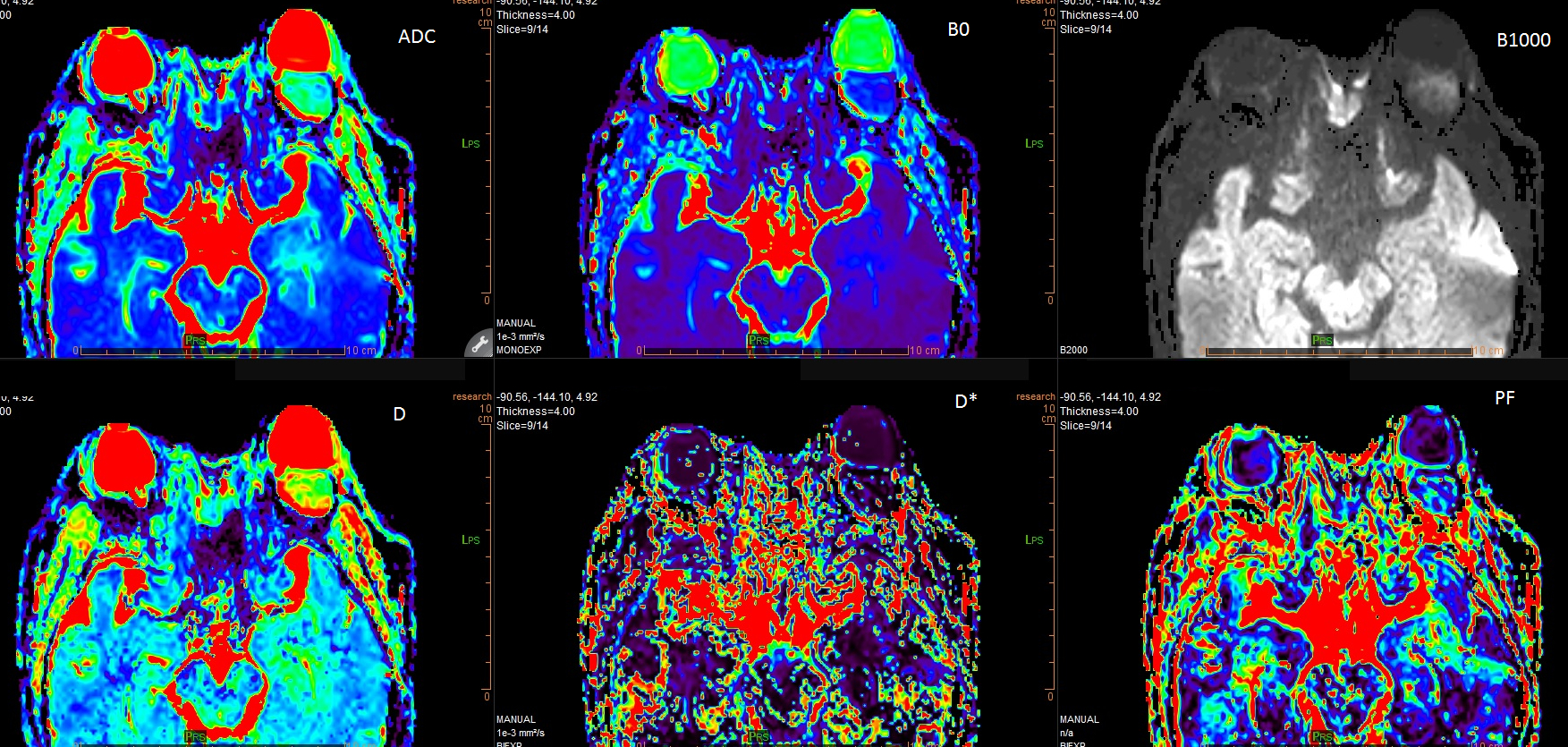Click Slice=9/14 text in the B0 panel
Image resolution: width=1568 pixels, height=747 pixels.
point(522,30)
